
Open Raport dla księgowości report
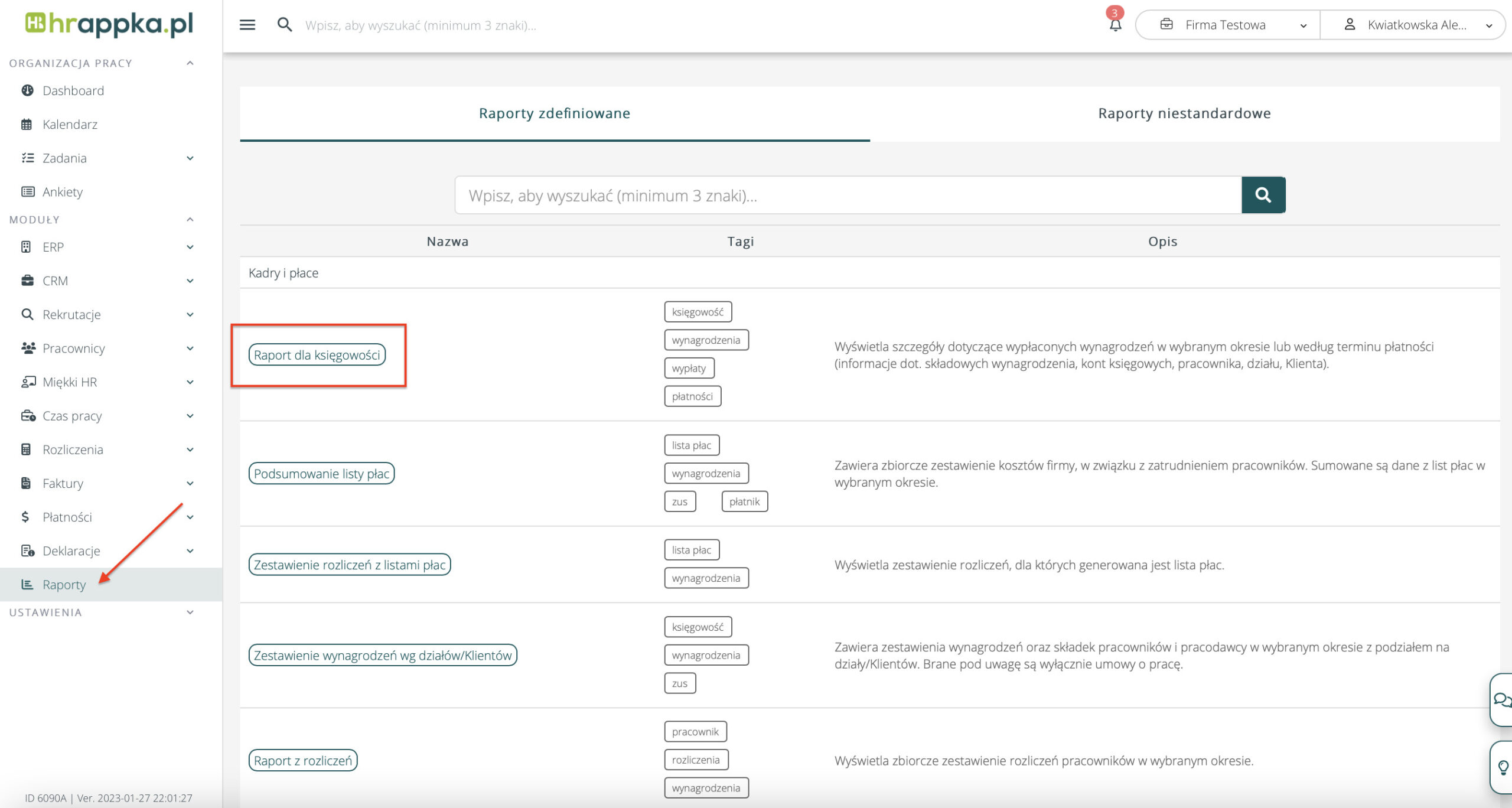coord(317,355)
